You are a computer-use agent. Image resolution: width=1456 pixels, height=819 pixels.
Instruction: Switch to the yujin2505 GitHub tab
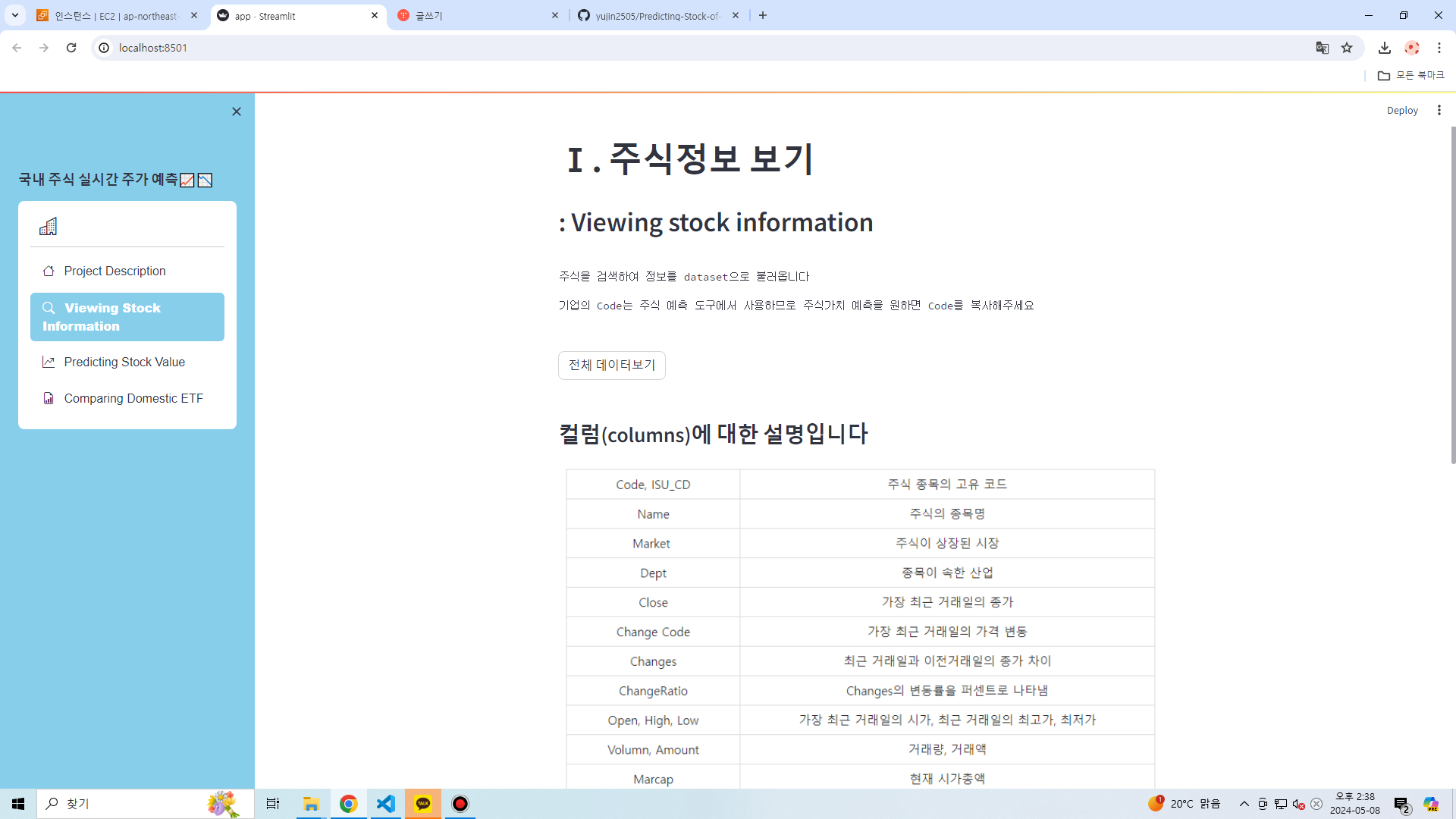click(x=657, y=16)
